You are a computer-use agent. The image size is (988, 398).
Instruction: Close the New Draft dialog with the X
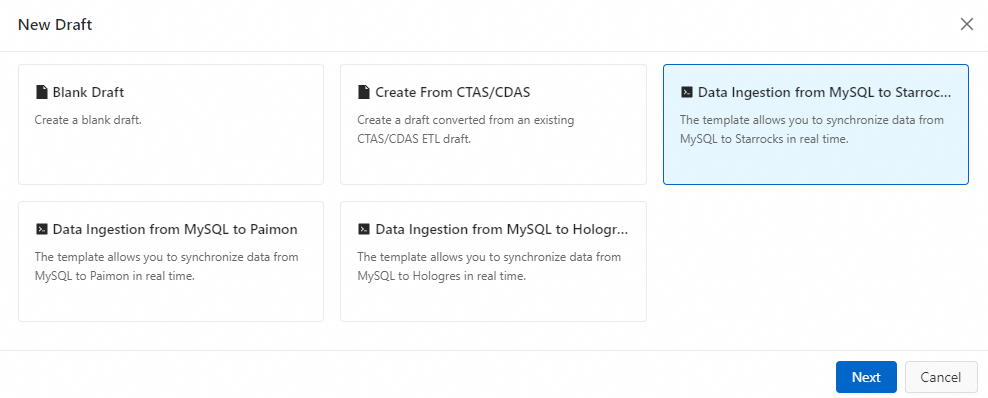[967, 25]
